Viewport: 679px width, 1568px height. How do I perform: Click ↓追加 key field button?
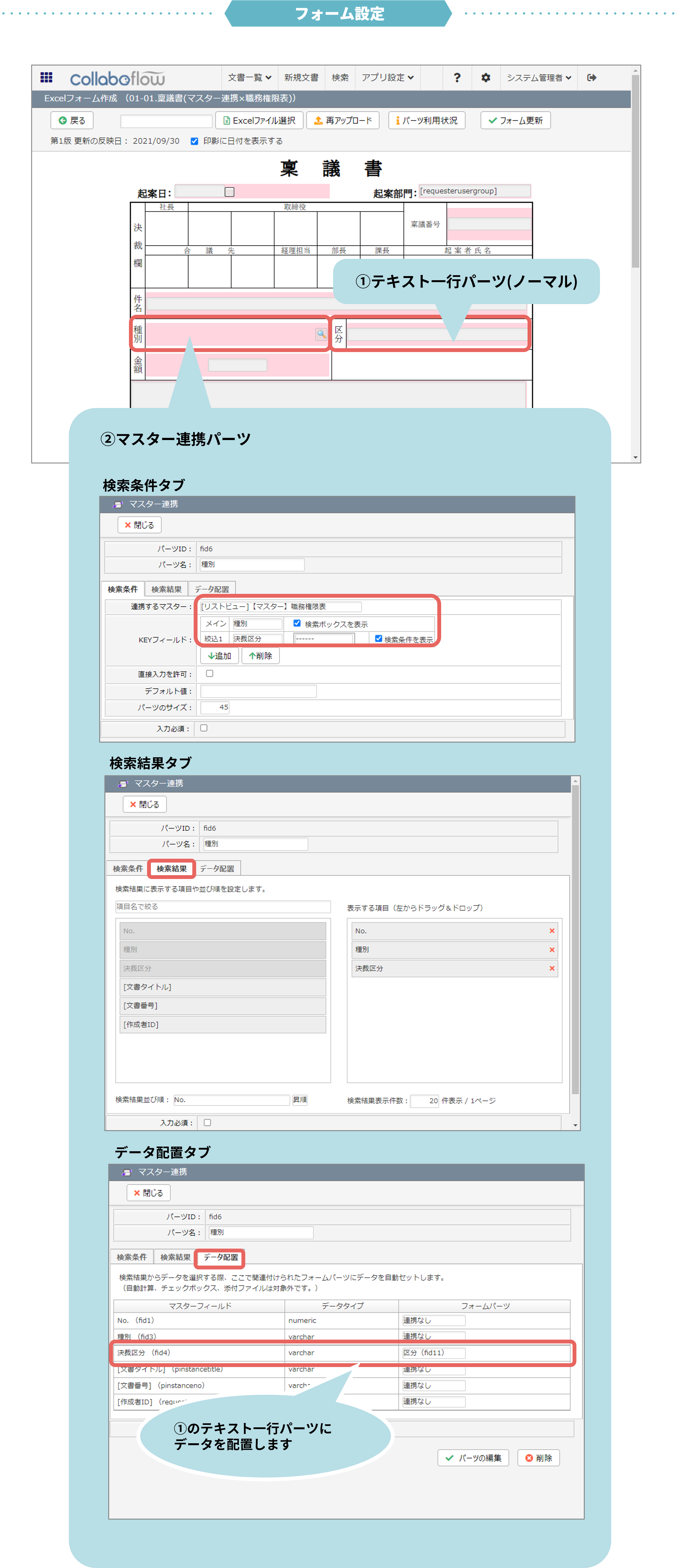point(219,656)
